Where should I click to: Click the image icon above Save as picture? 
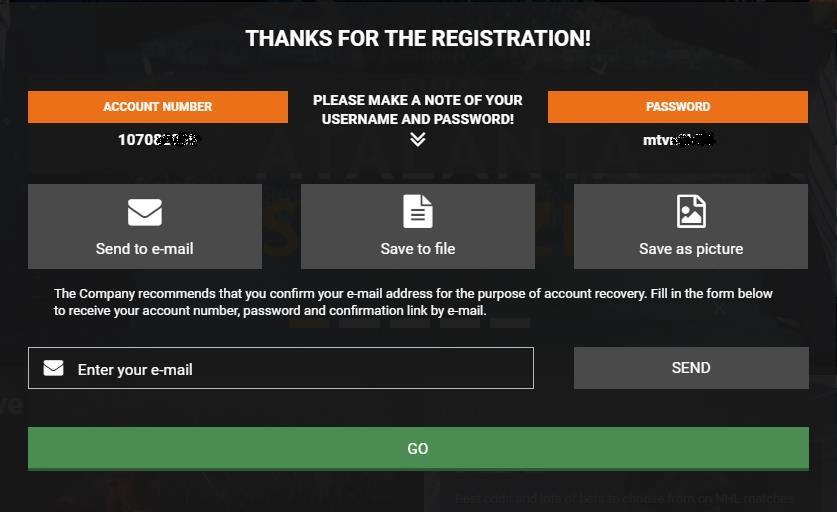(x=691, y=211)
